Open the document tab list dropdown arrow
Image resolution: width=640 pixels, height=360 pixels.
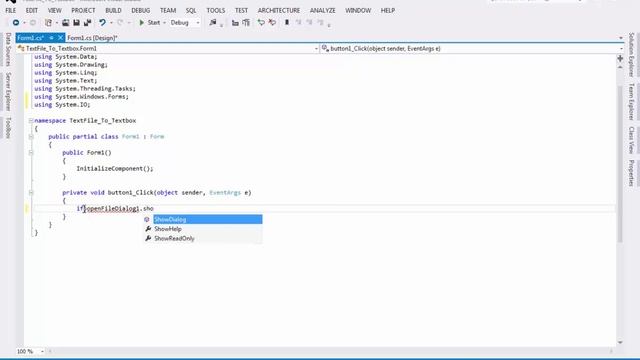pyautogui.click(x=621, y=38)
